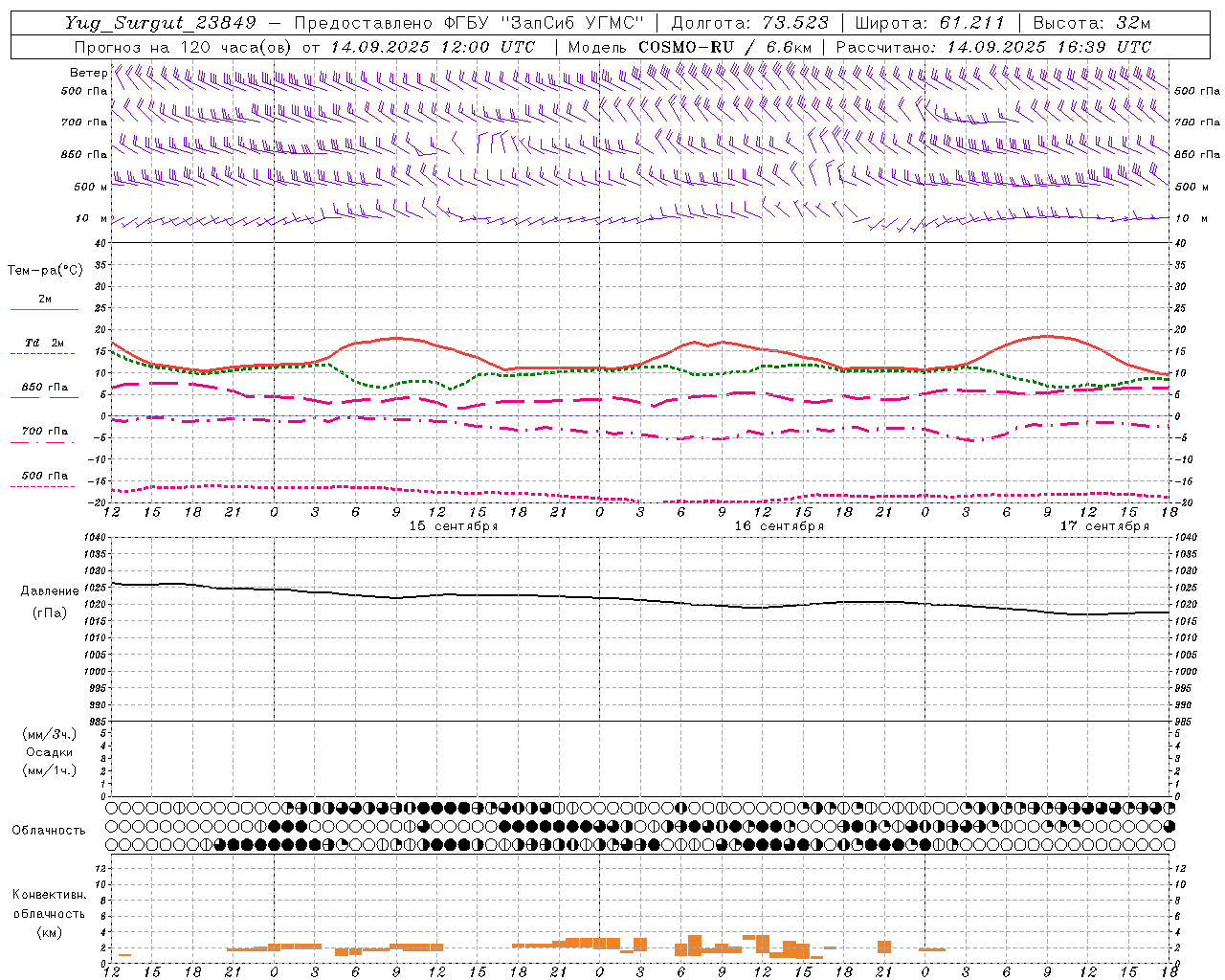Click the Высота: 32м header field
Viewport: 1225px width, 980px height.
1092,23
